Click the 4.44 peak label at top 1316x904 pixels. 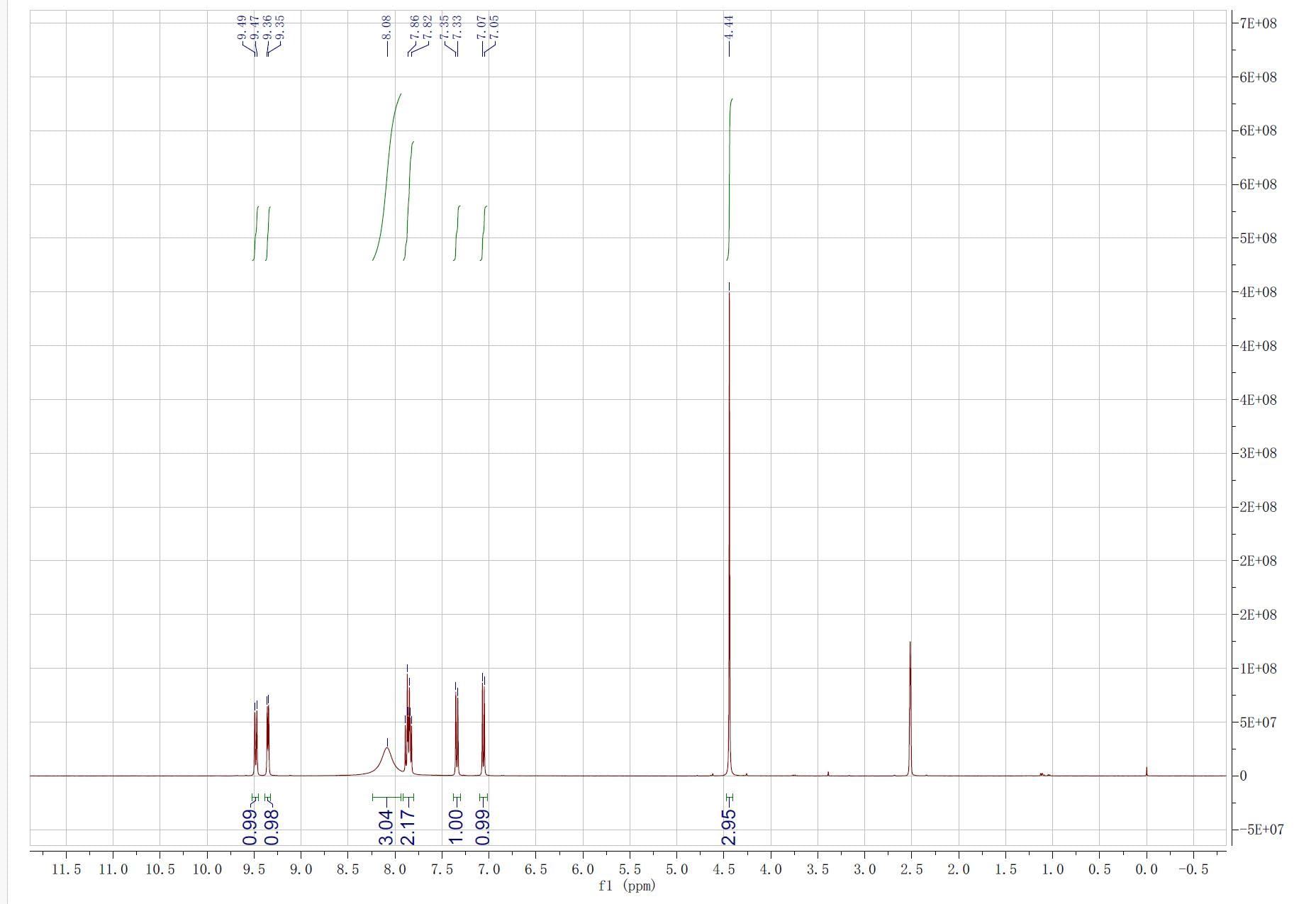pos(729,28)
